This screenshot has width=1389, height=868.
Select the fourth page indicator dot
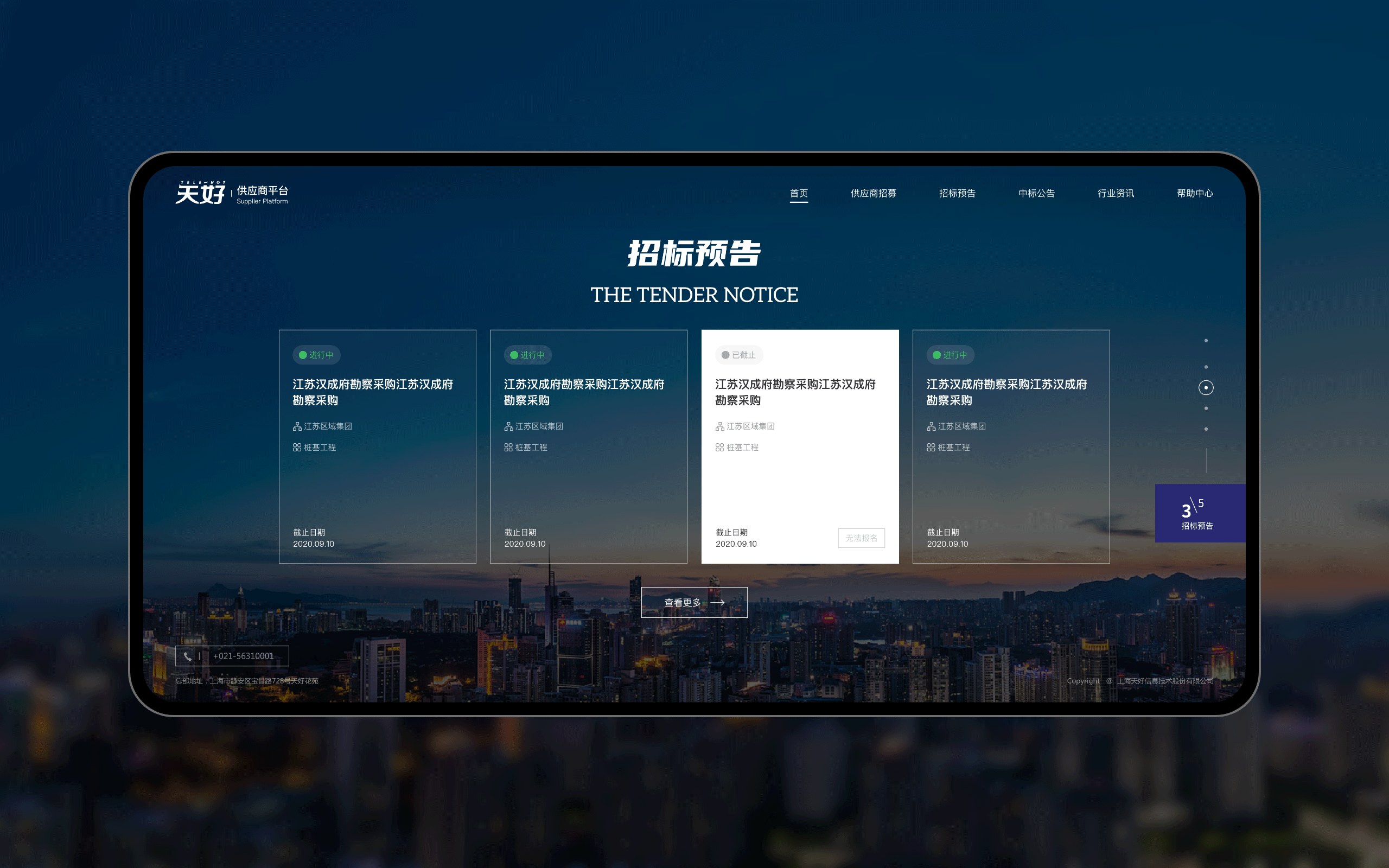point(1206,409)
